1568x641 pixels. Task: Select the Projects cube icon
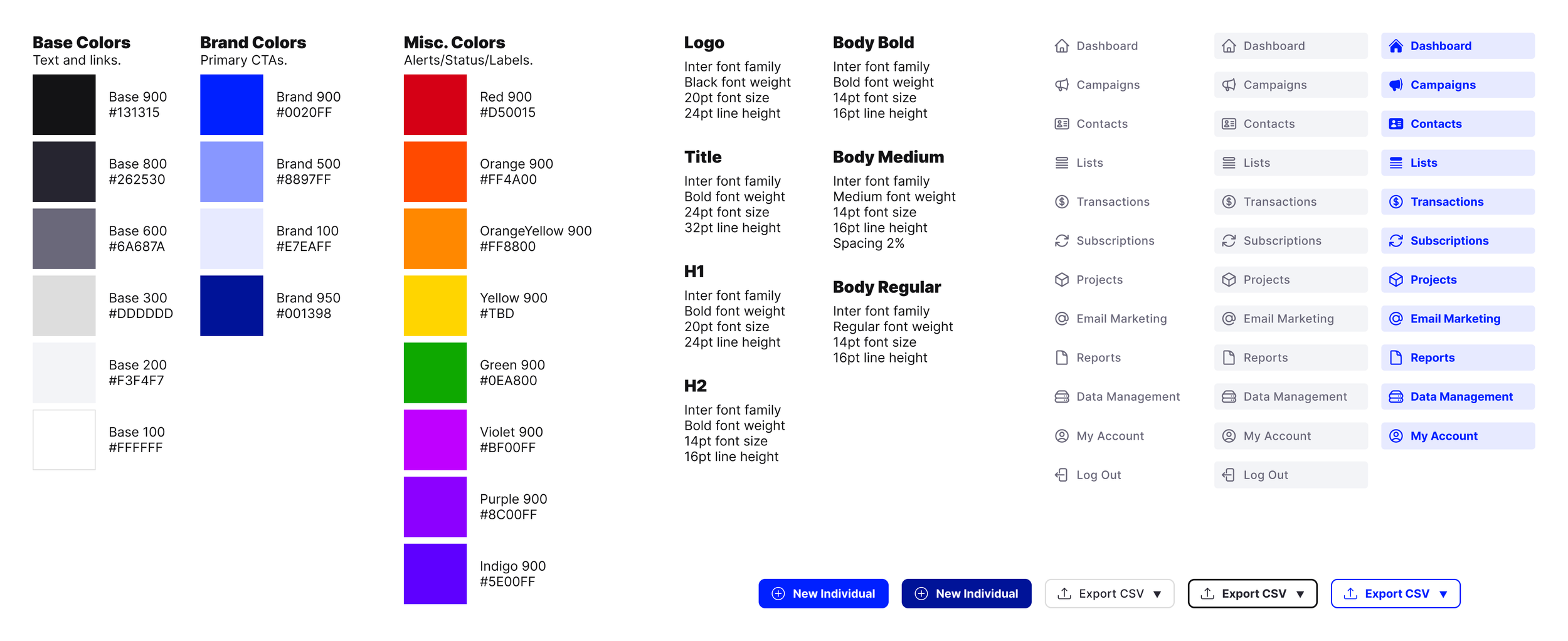(x=1061, y=279)
